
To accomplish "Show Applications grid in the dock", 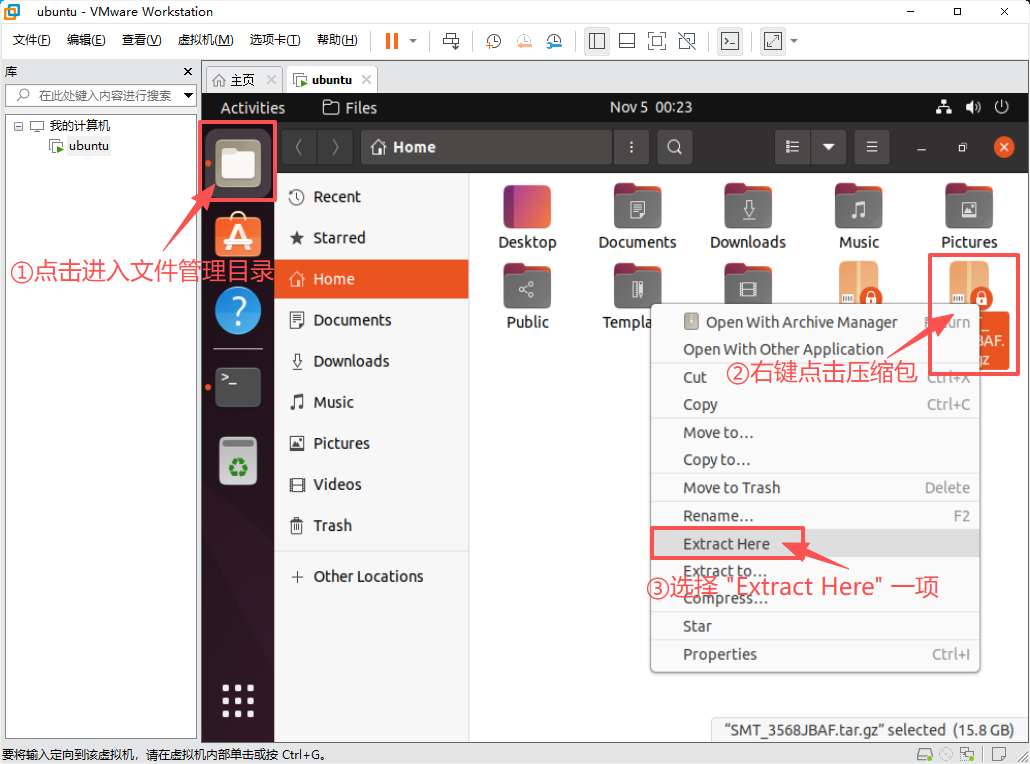I will [238, 700].
